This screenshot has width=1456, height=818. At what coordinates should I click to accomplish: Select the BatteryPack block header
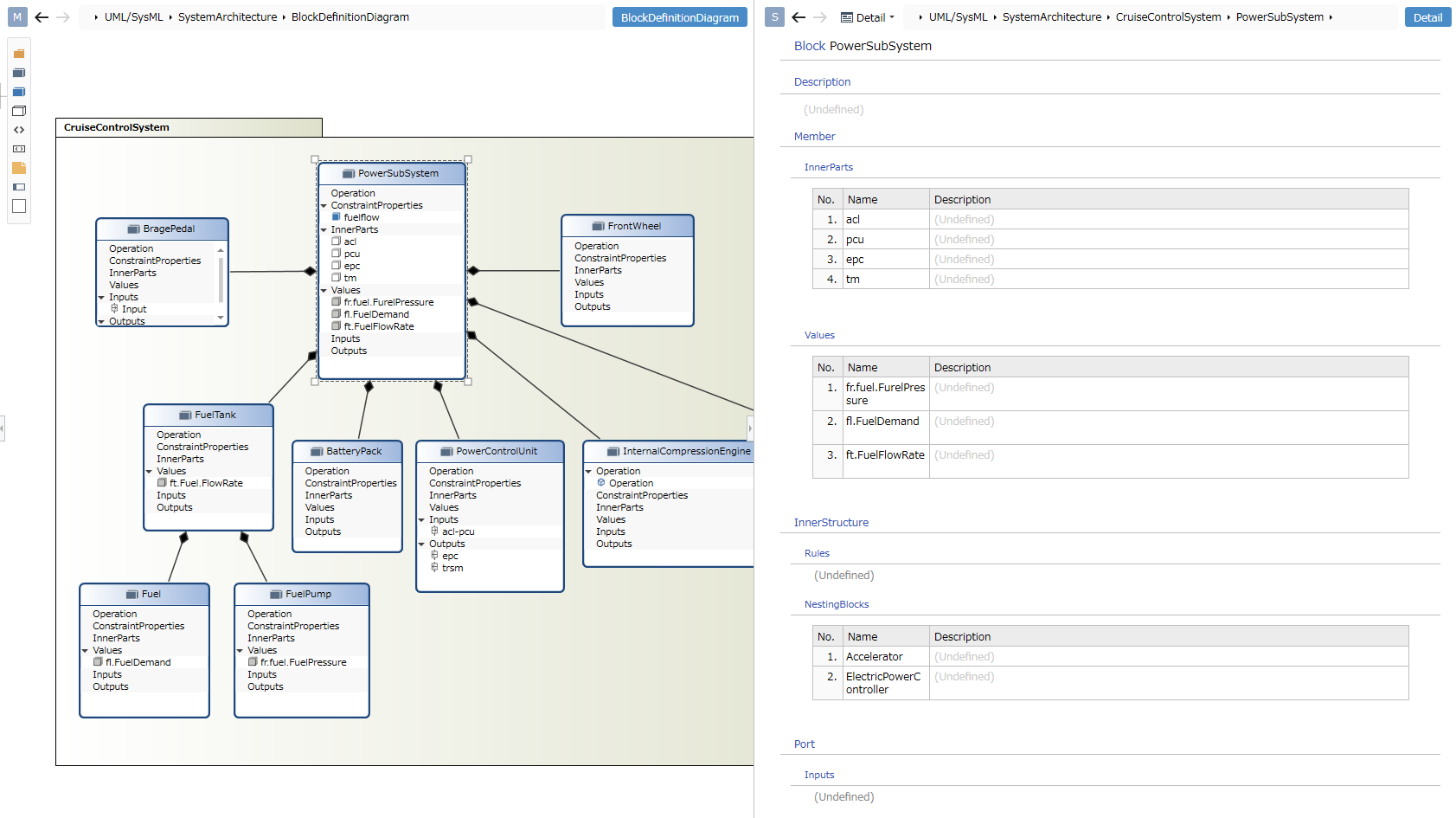click(348, 451)
